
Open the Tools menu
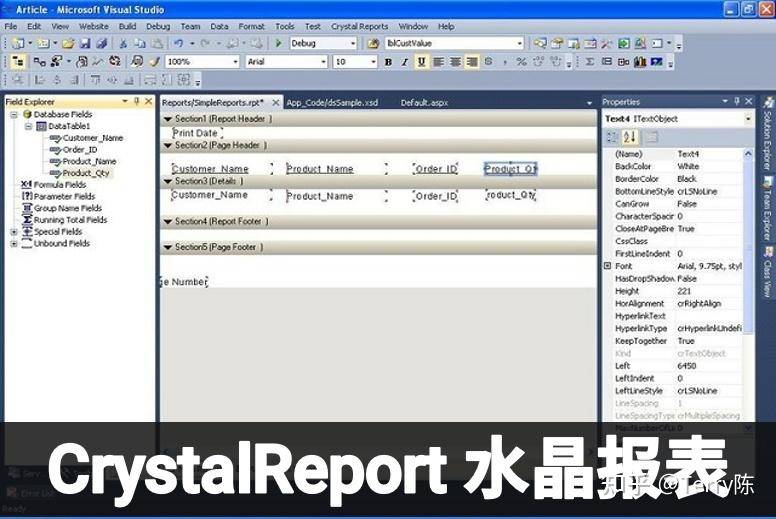point(285,26)
